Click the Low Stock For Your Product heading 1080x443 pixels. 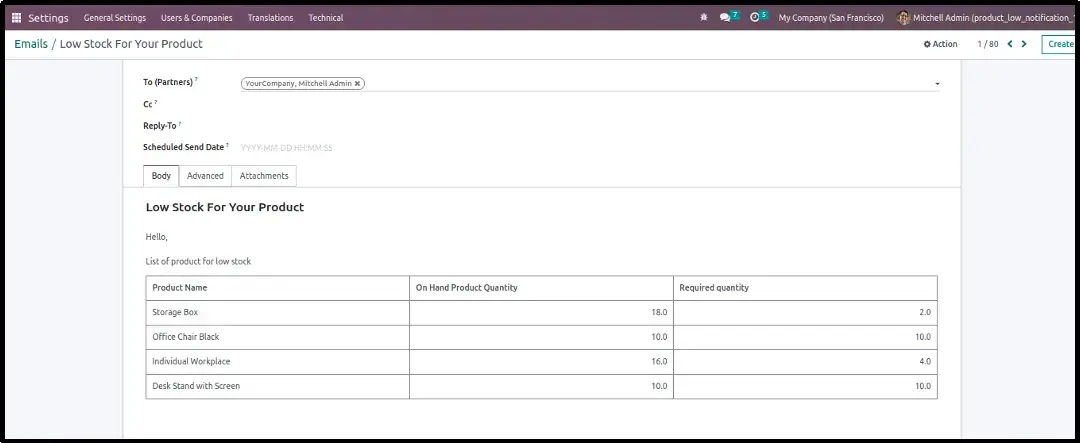(225, 207)
